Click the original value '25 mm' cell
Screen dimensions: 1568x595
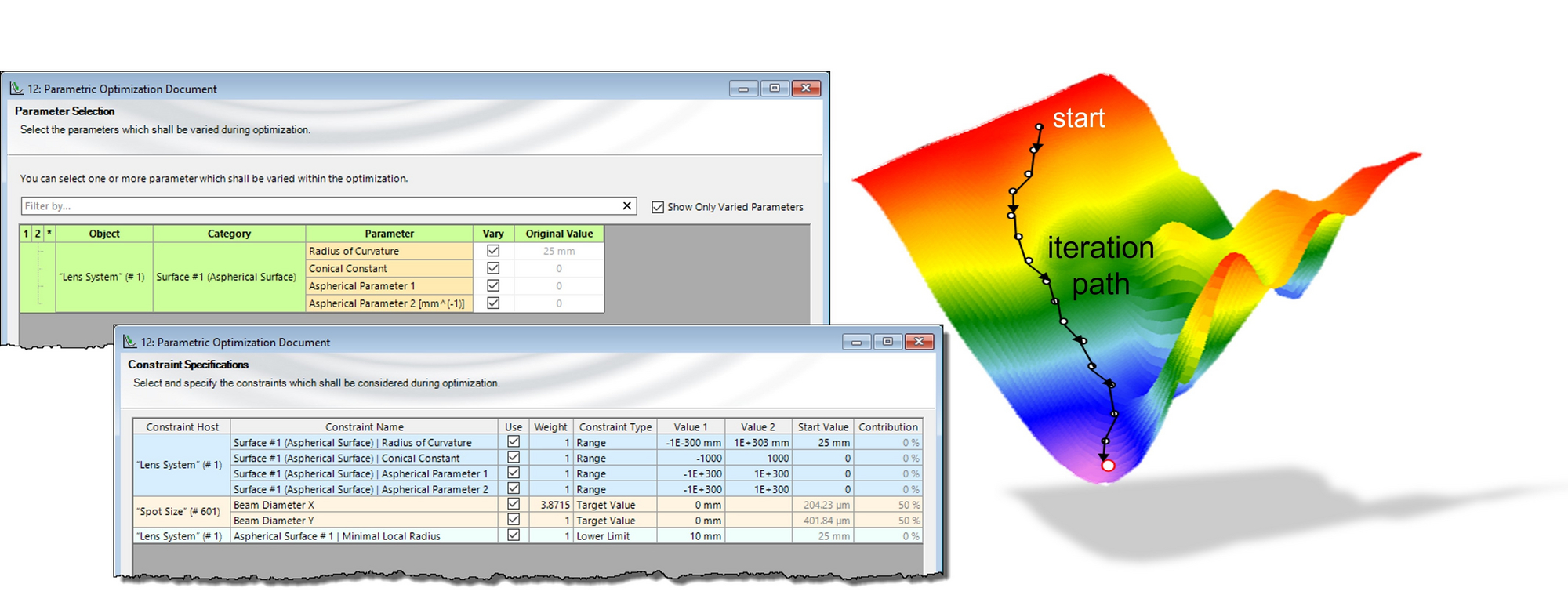pos(559,251)
